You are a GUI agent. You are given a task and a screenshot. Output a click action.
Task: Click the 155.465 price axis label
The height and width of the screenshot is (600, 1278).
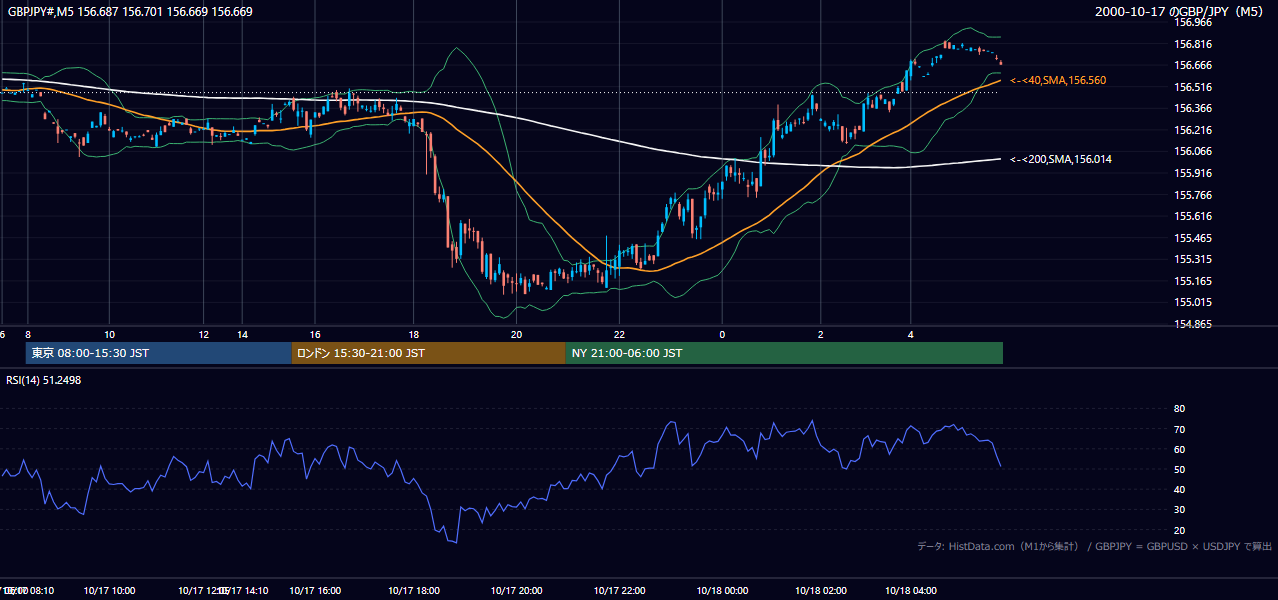1194,238
